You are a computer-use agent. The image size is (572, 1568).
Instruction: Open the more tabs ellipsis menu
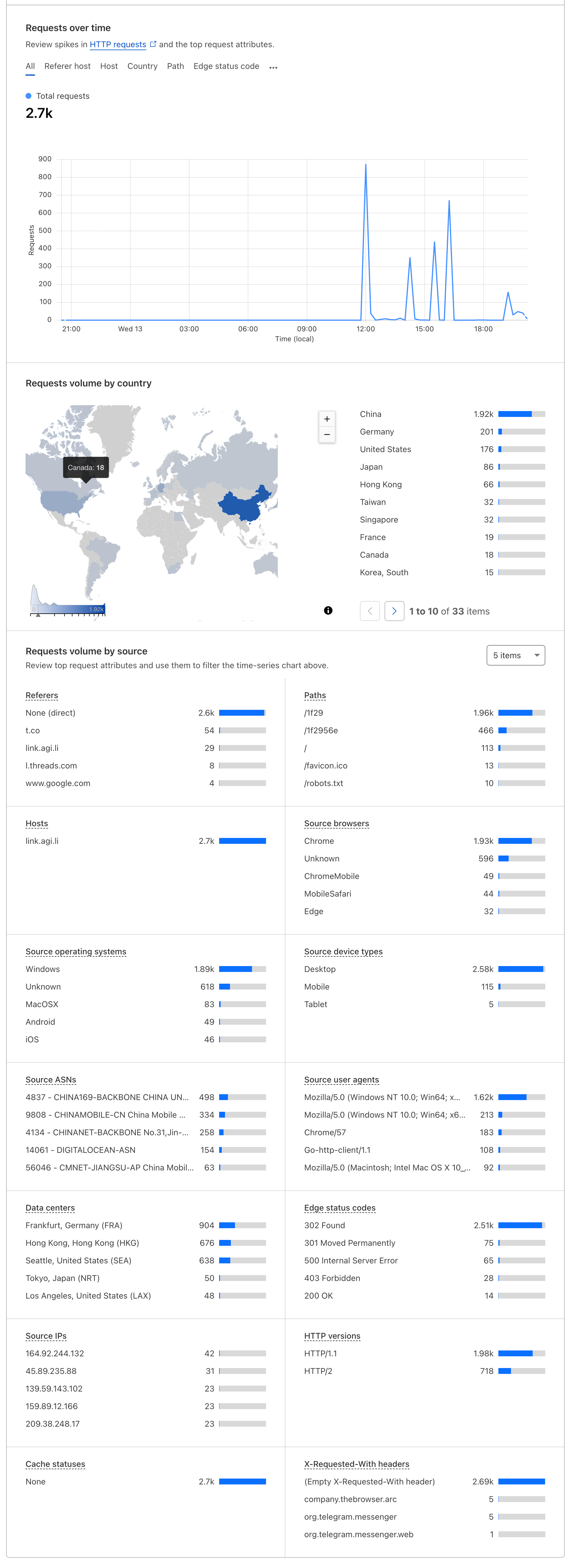(x=273, y=67)
